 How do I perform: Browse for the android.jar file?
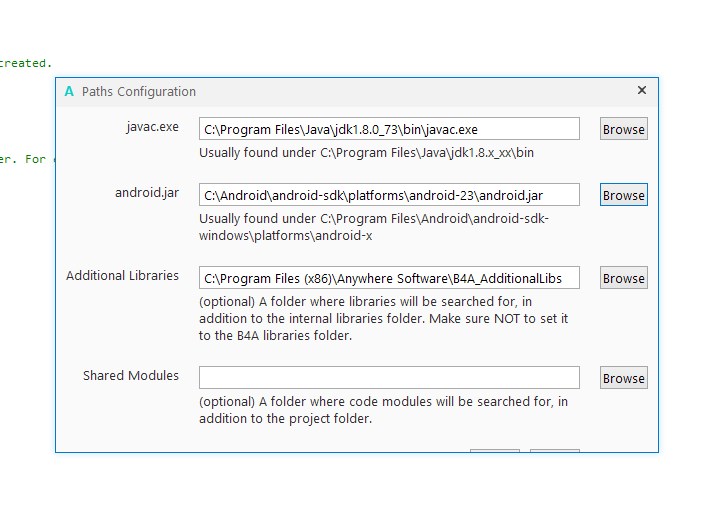(623, 195)
